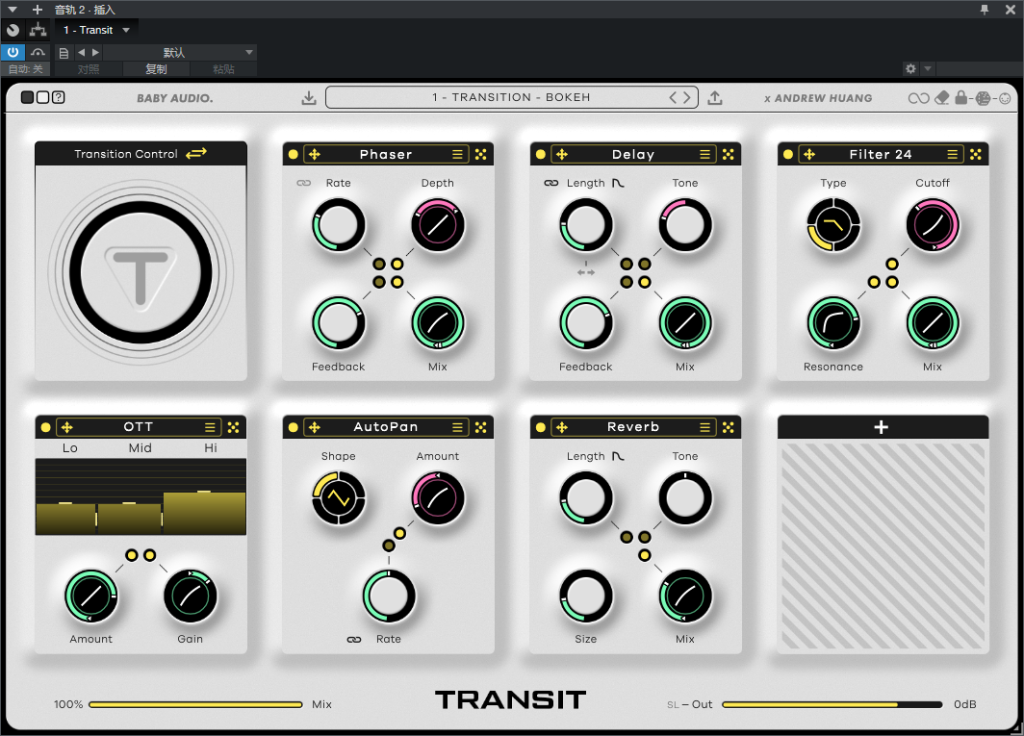
Task: Click the Delay ping-pong arrows icon
Action: pos(586,272)
